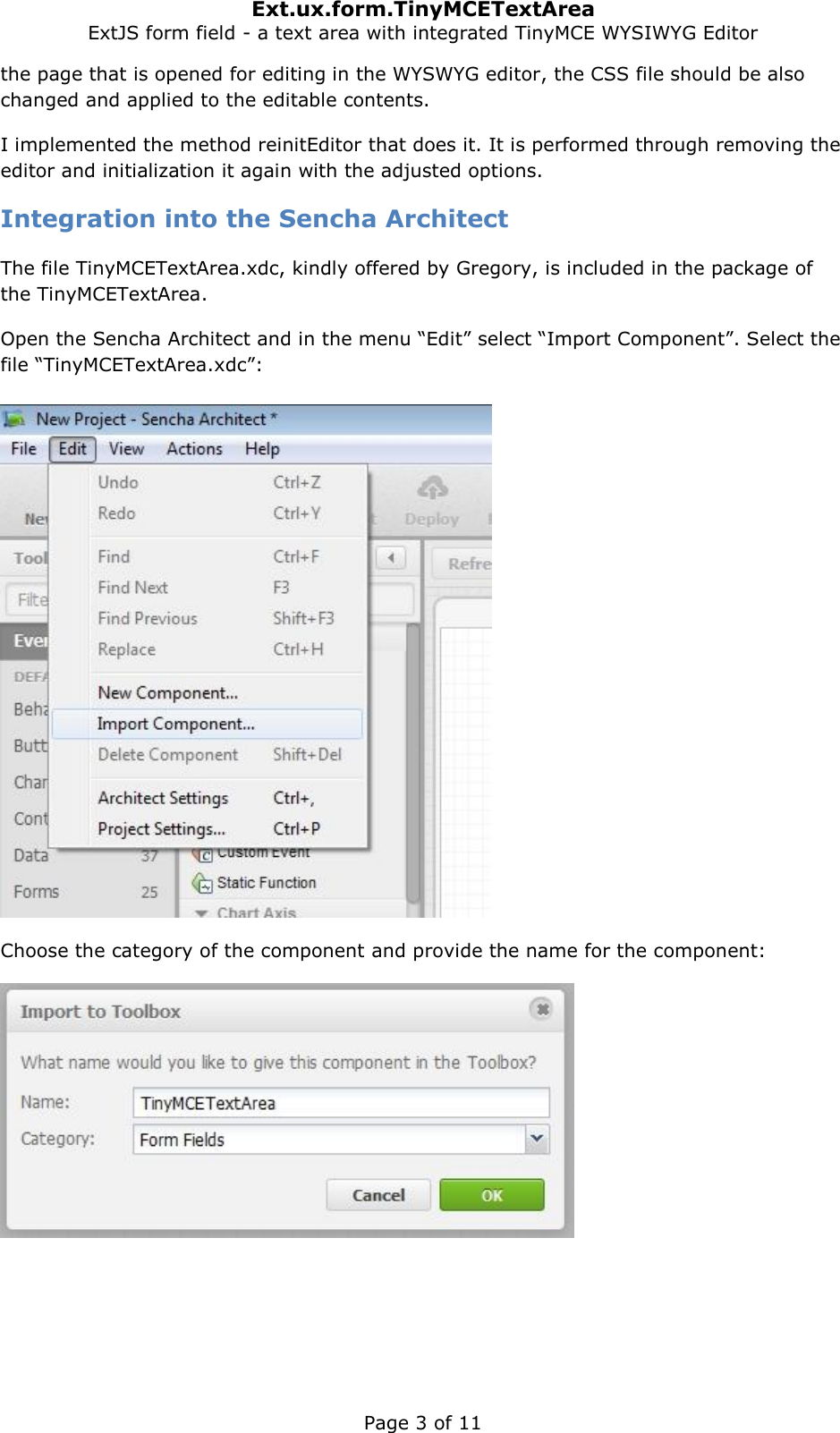Viewport: 840px width, 1433px height.
Task: Click the toolbox list vertical scrollbar
Action: pos(413,763)
